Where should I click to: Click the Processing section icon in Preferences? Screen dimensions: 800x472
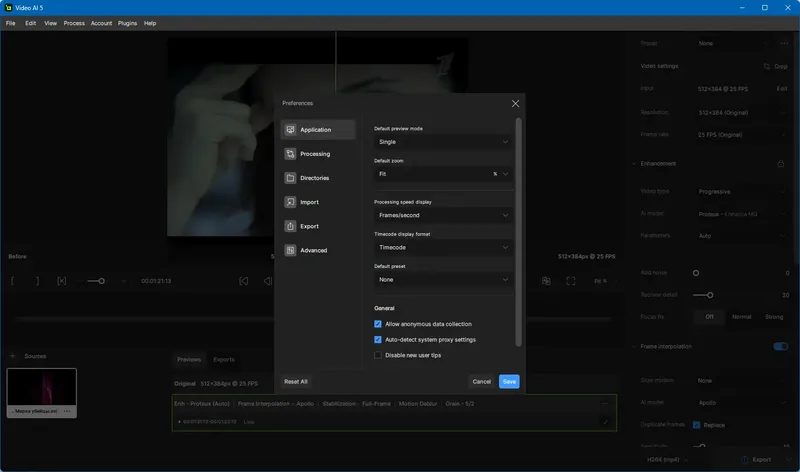[290, 154]
